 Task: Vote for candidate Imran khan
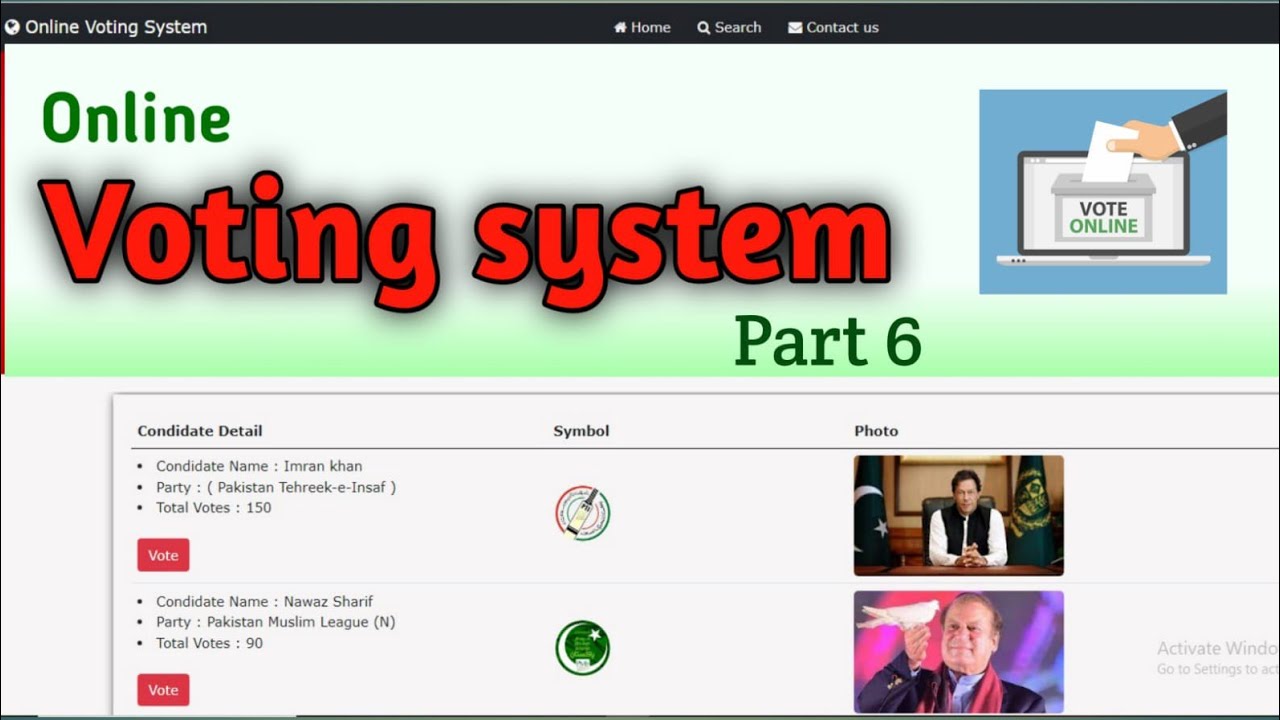(x=163, y=555)
